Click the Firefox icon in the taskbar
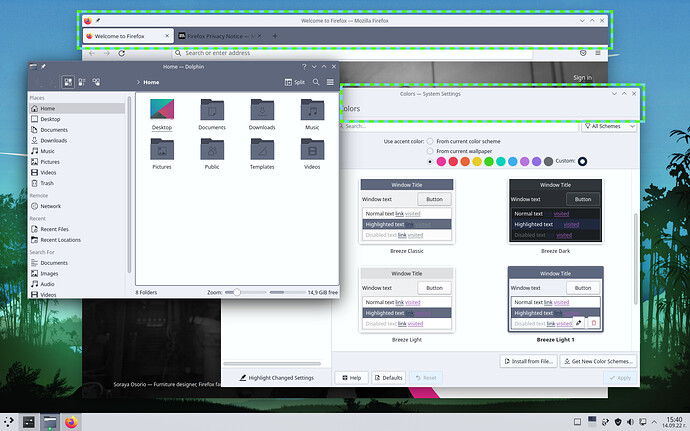This screenshot has width=690, height=431. (71, 422)
